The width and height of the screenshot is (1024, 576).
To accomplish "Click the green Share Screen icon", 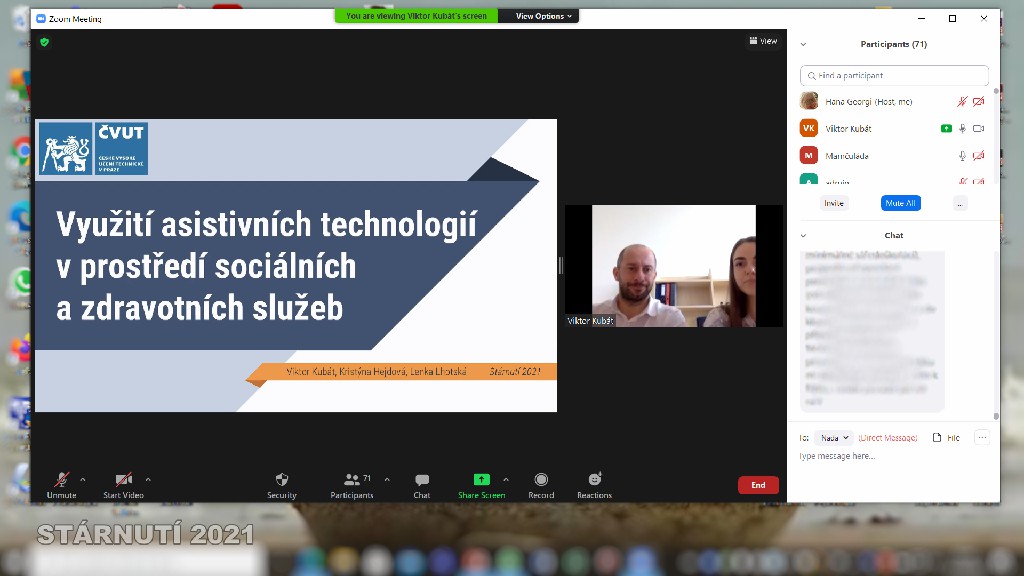I will [481, 480].
